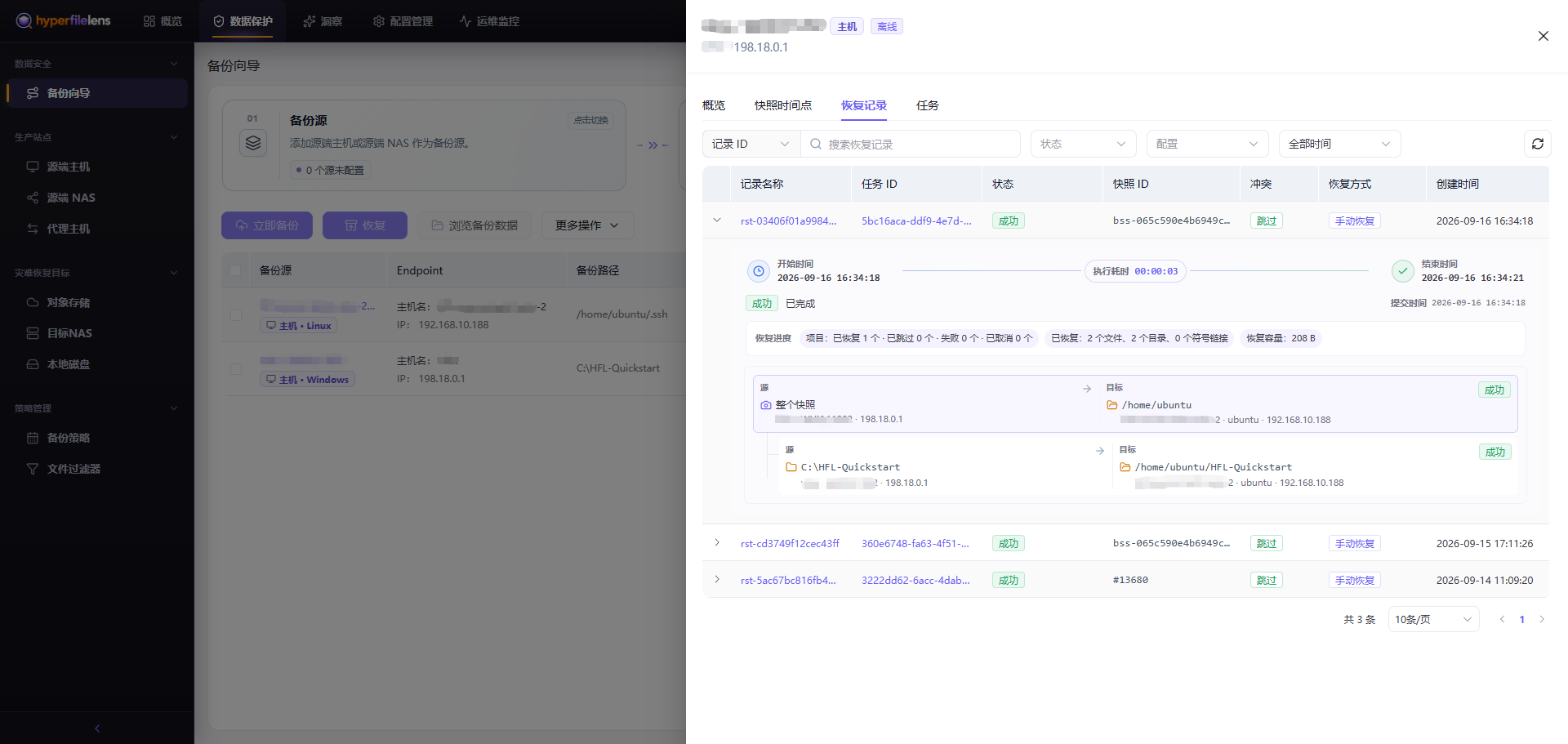Click the 源端 NAS sidebar icon

click(33, 198)
